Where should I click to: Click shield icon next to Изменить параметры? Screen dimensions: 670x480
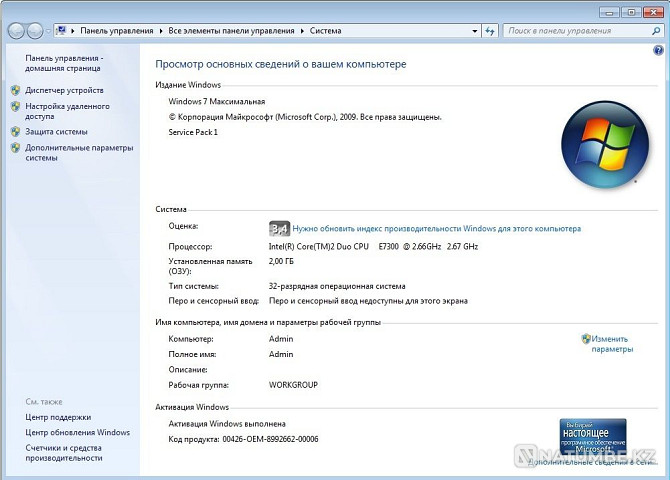pos(586,339)
